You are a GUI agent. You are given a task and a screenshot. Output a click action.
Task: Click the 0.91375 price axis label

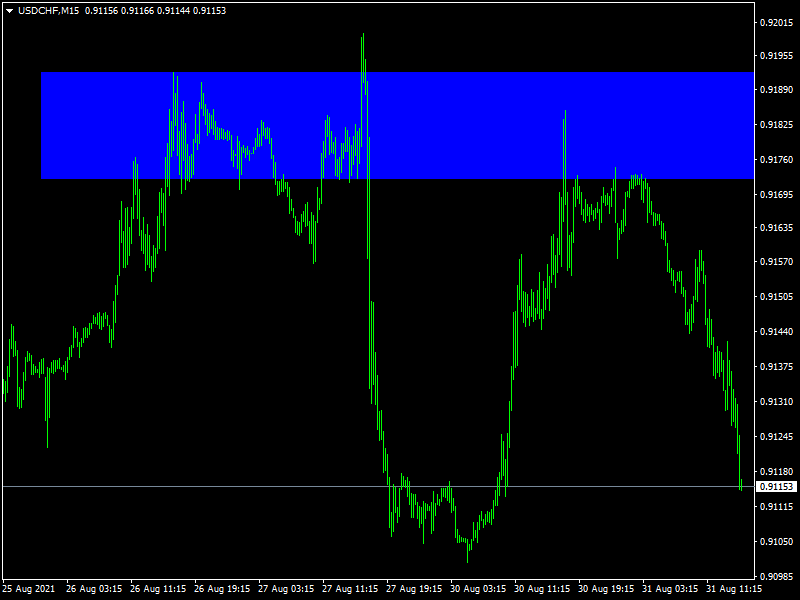tap(777, 366)
